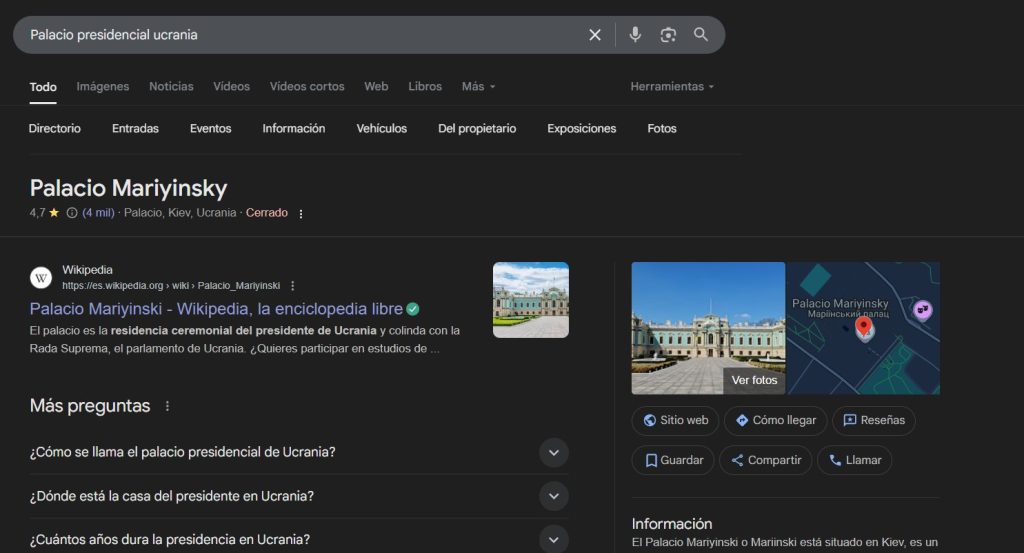The image size is (1024, 553).
Task: Open rating info icon next to 4,7 stars
Action: pyautogui.click(x=72, y=213)
